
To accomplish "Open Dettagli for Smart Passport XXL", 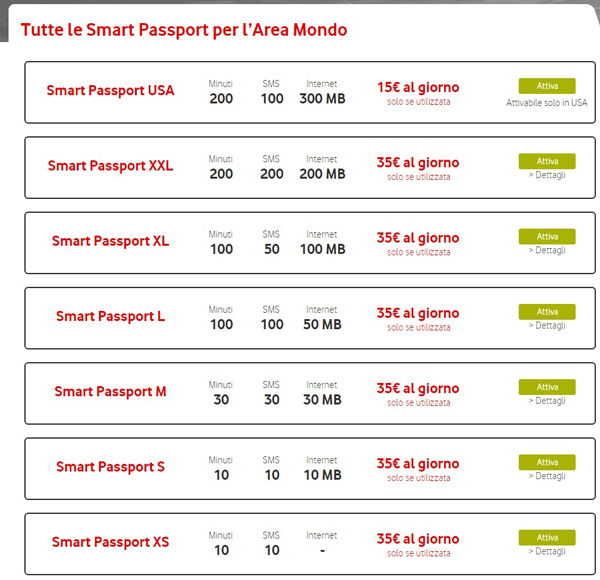I will pos(547,175).
